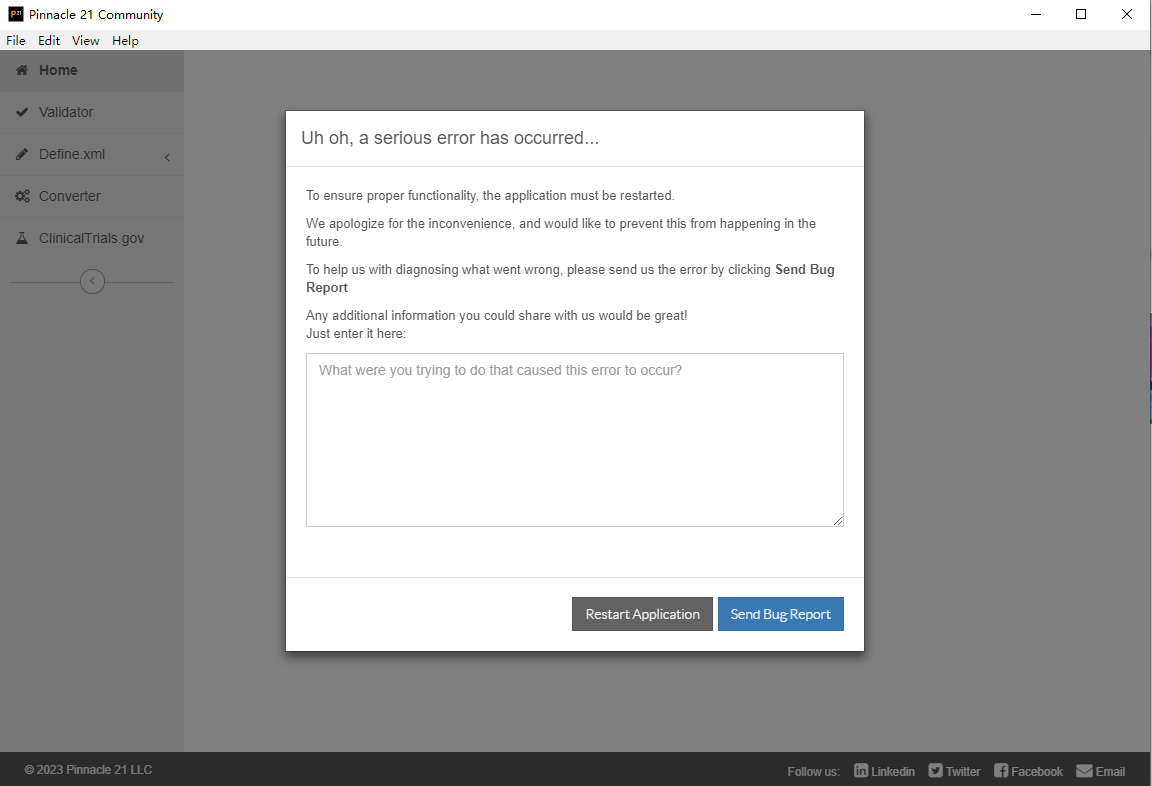1152x786 pixels.
Task: Collapse the sidebar with the circular arrow
Action: click(x=93, y=281)
